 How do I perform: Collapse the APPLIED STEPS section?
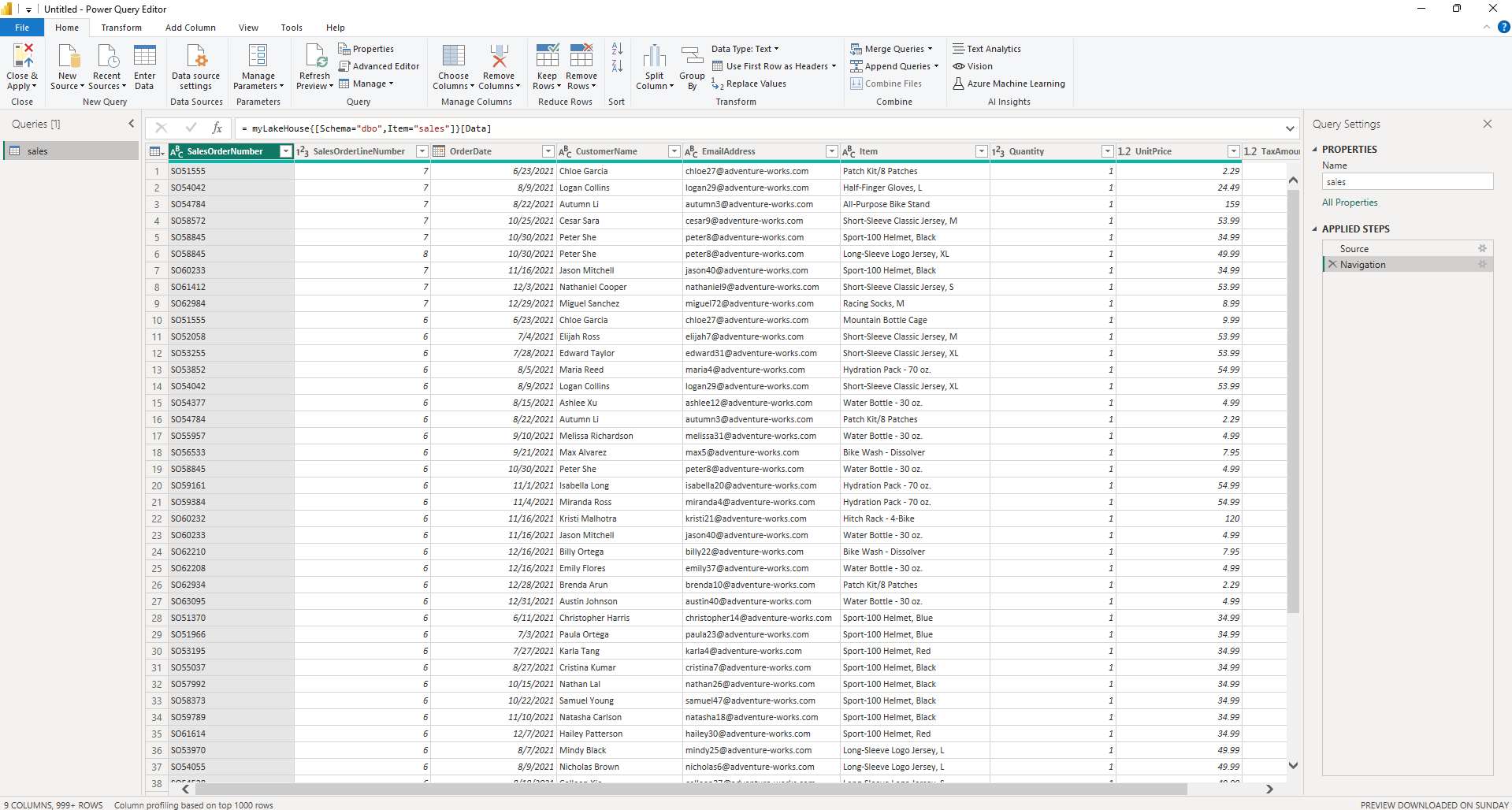coord(1315,229)
